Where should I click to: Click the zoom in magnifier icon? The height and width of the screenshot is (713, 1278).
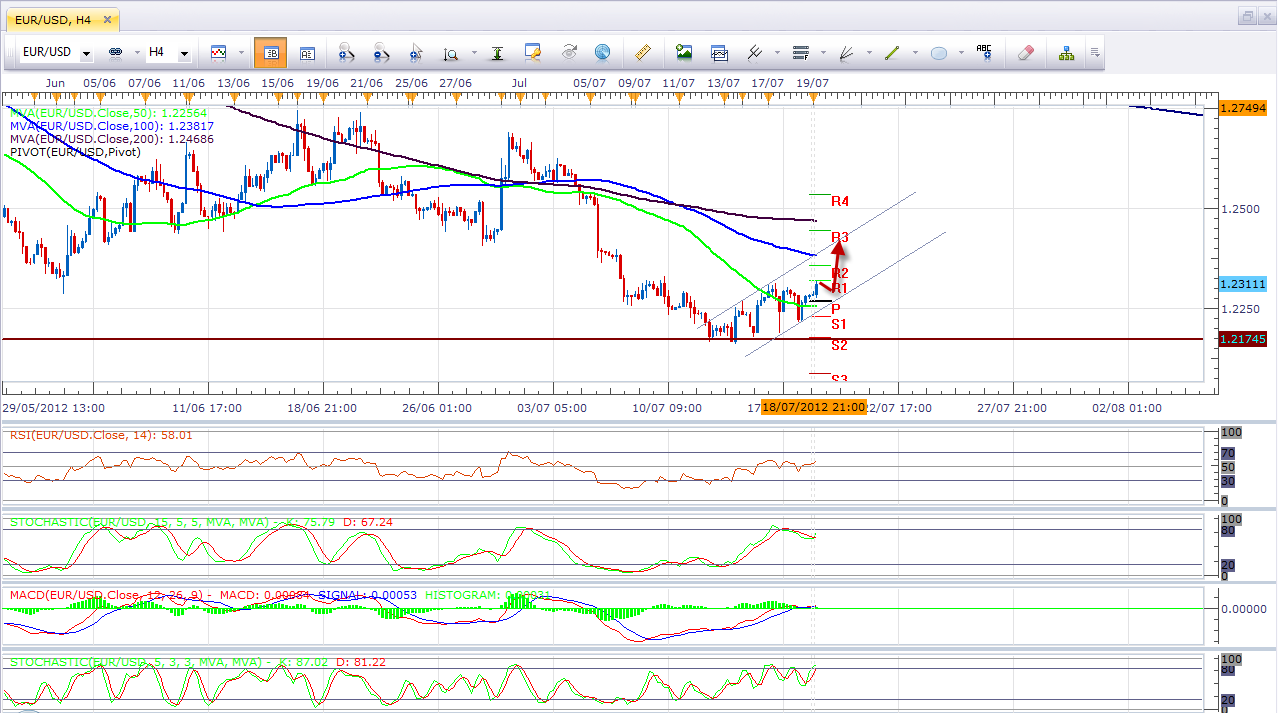pos(347,53)
